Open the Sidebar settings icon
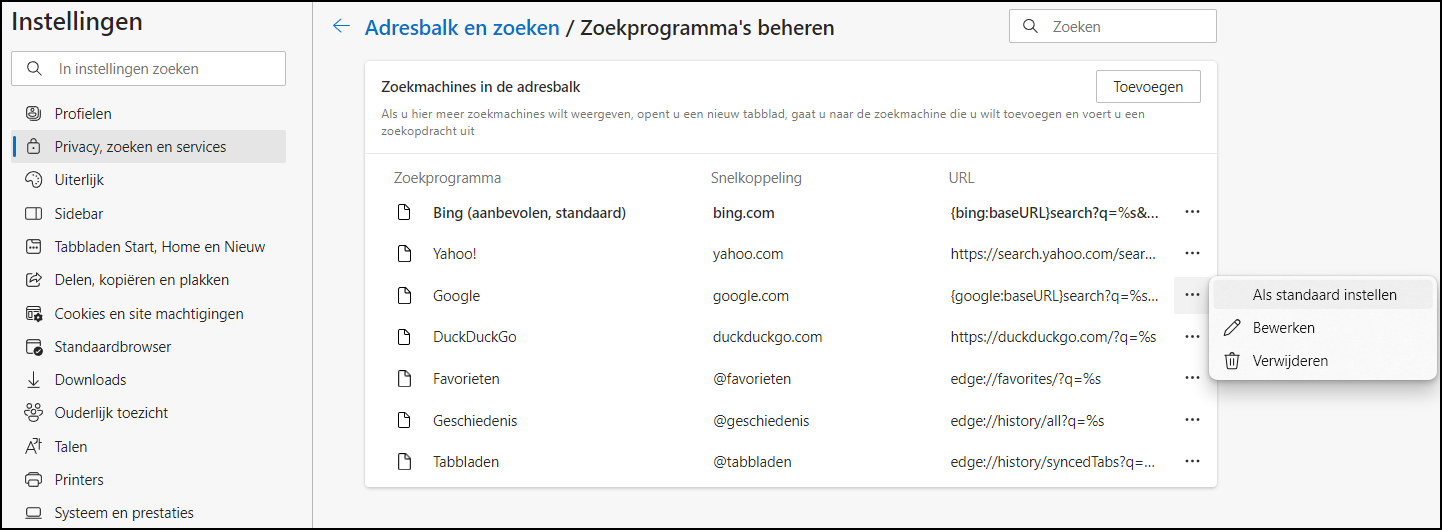Screen dimensions: 1442x530 (x=34, y=214)
